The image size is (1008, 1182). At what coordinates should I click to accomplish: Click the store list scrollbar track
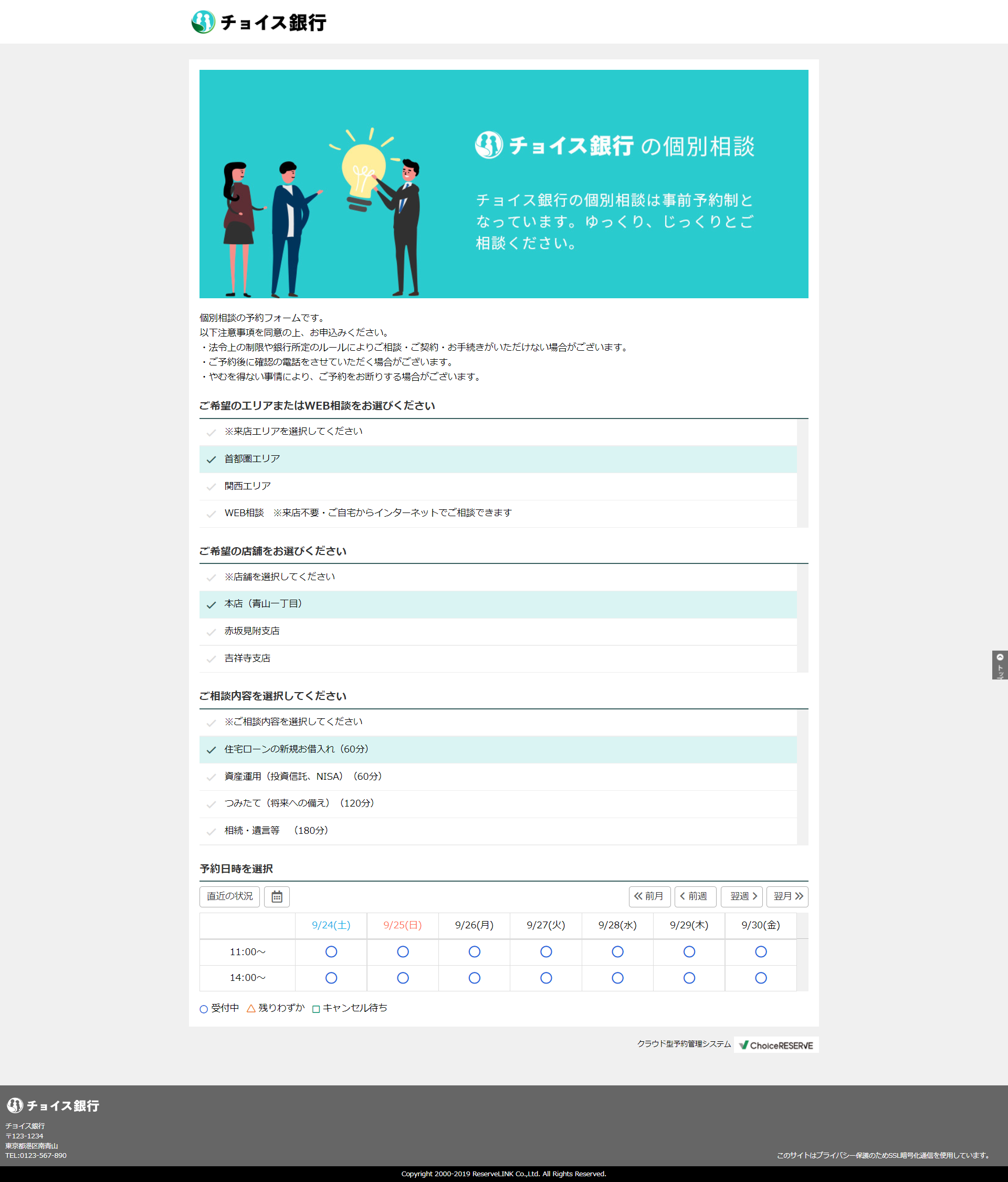[802, 619]
